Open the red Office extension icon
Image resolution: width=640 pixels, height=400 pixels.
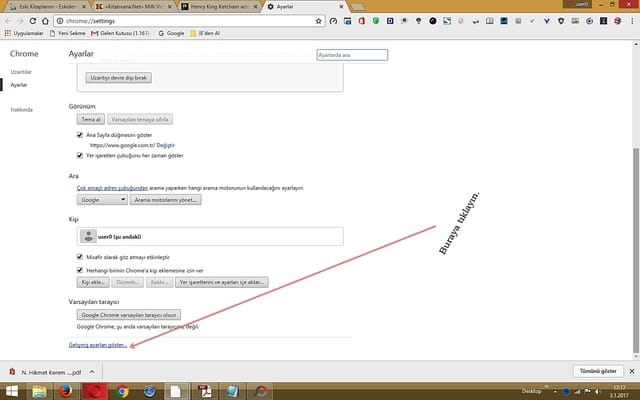pos(362,21)
